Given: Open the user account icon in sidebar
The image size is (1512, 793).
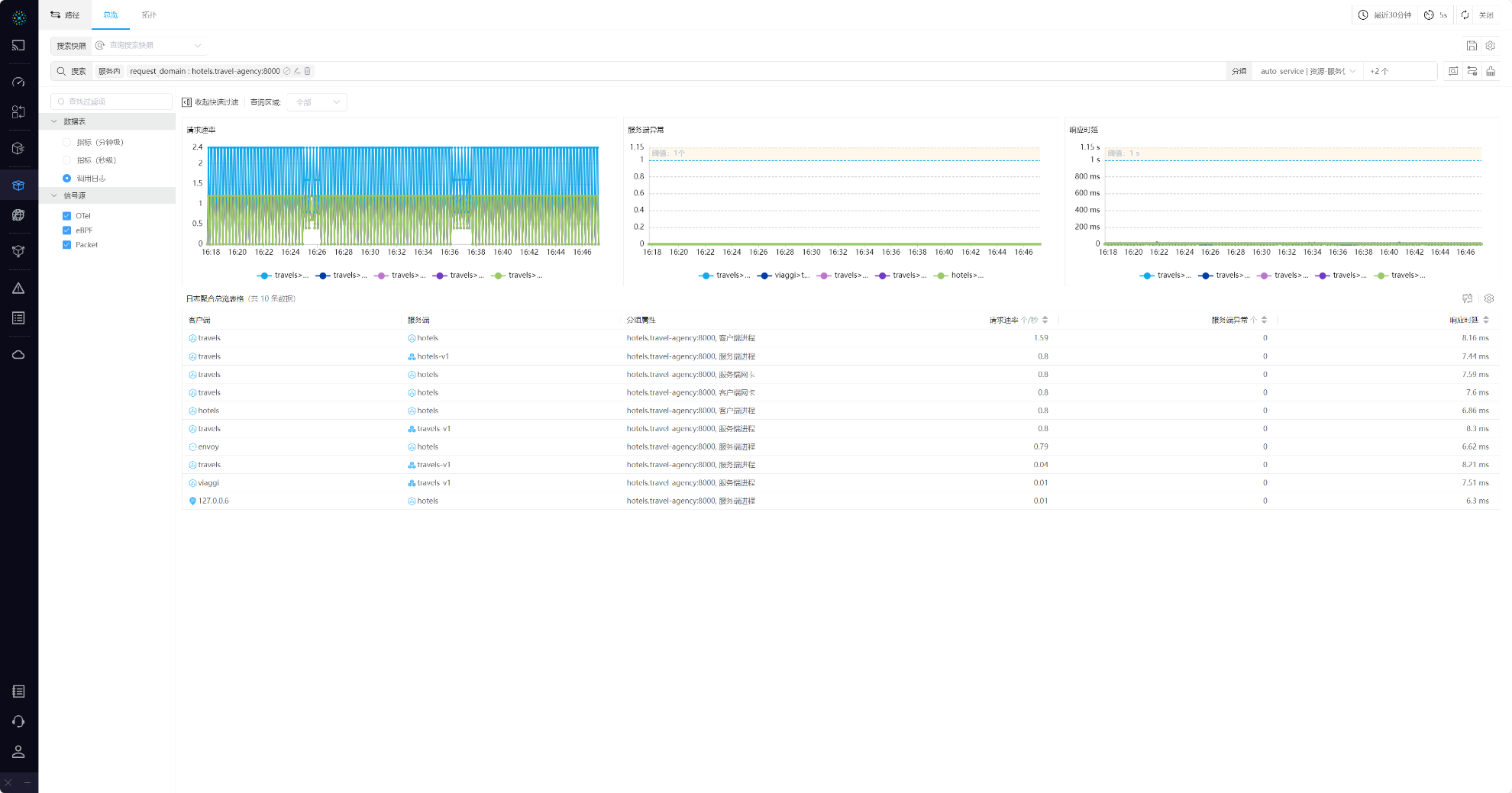Looking at the screenshot, I should tap(18, 752).
